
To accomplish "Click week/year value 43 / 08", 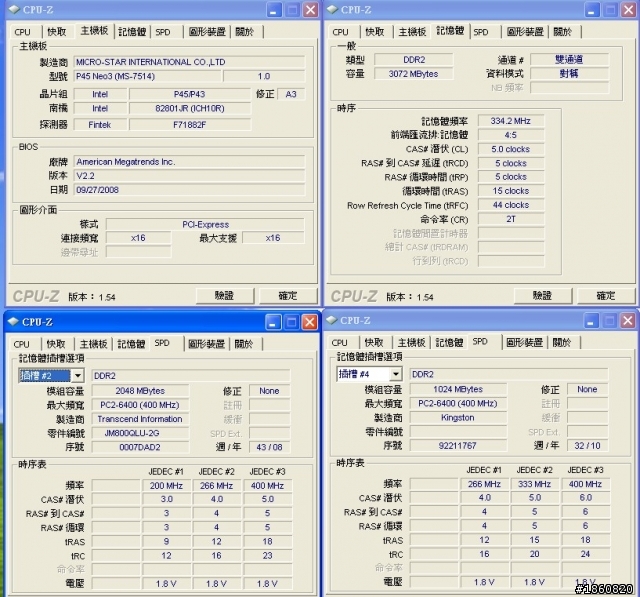I will point(269,447).
